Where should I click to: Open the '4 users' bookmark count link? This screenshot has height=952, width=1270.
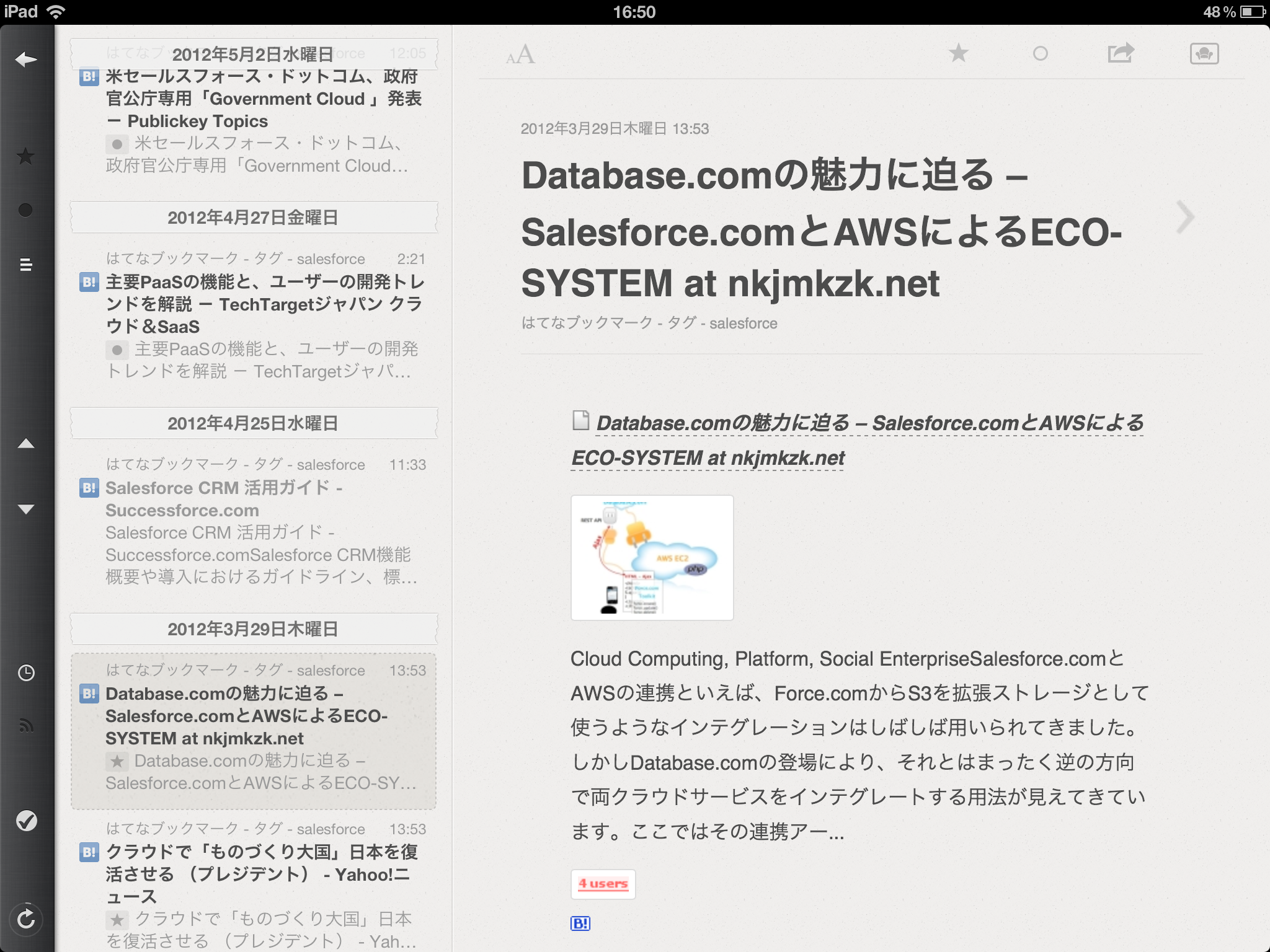[603, 884]
